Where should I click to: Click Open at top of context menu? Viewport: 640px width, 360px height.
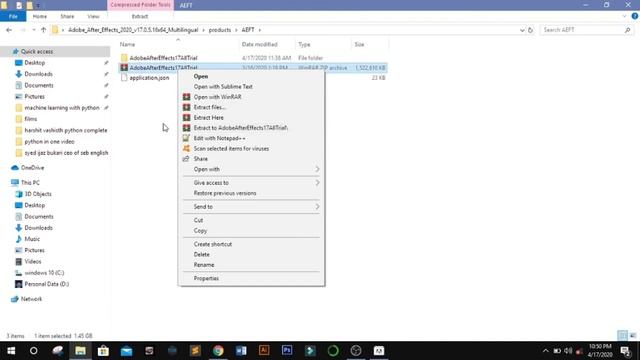pos(251,76)
